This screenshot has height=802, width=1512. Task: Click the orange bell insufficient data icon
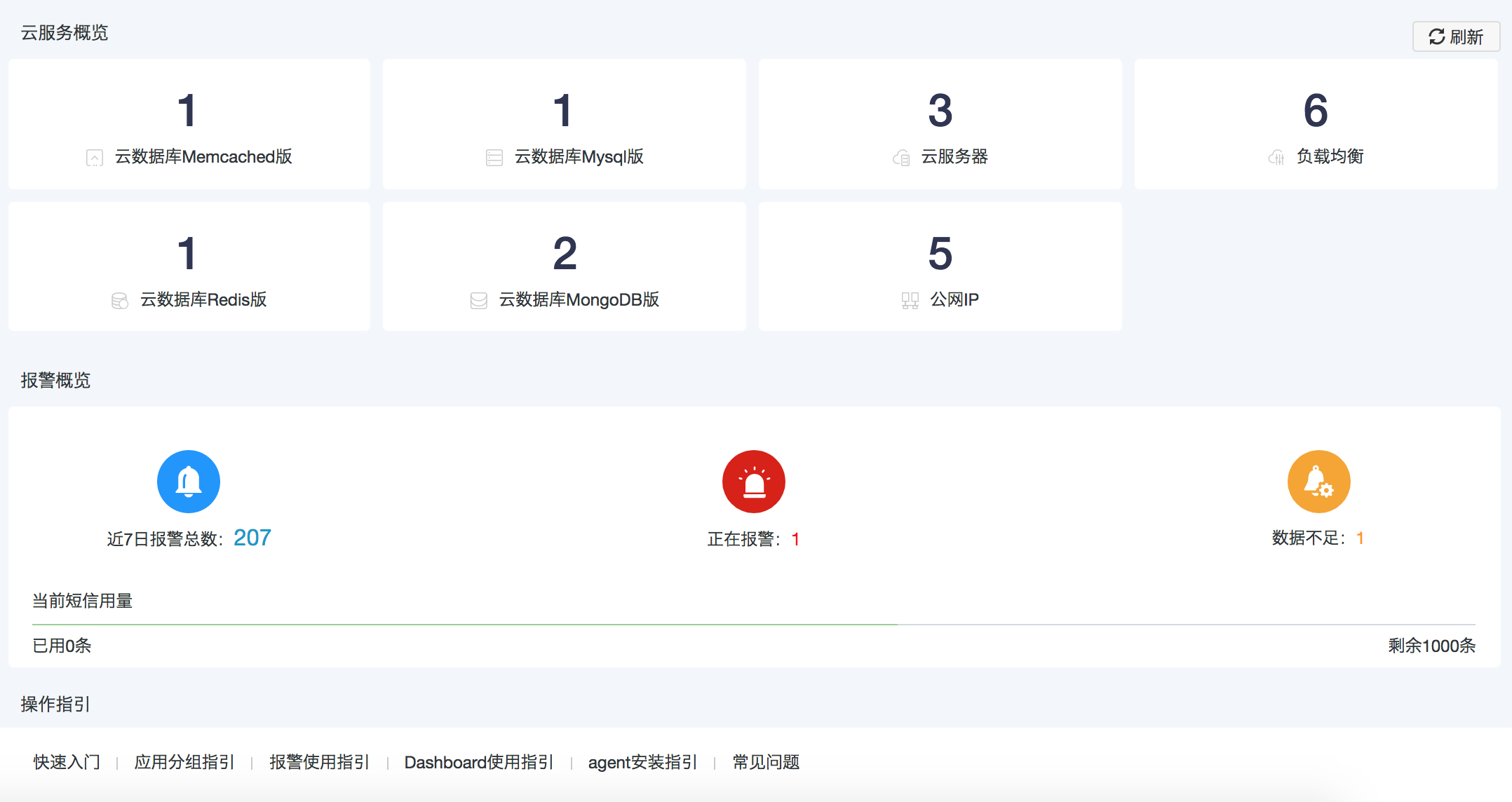pos(1319,482)
